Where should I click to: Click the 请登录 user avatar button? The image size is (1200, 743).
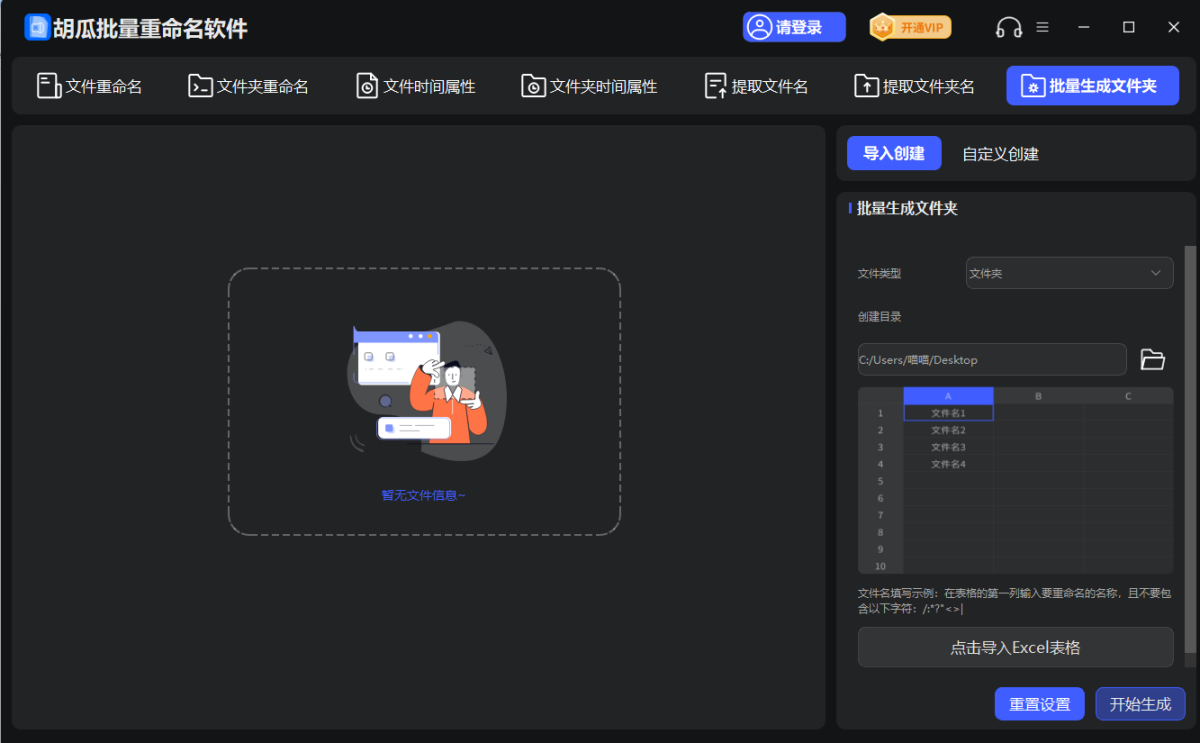(x=794, y=27)
